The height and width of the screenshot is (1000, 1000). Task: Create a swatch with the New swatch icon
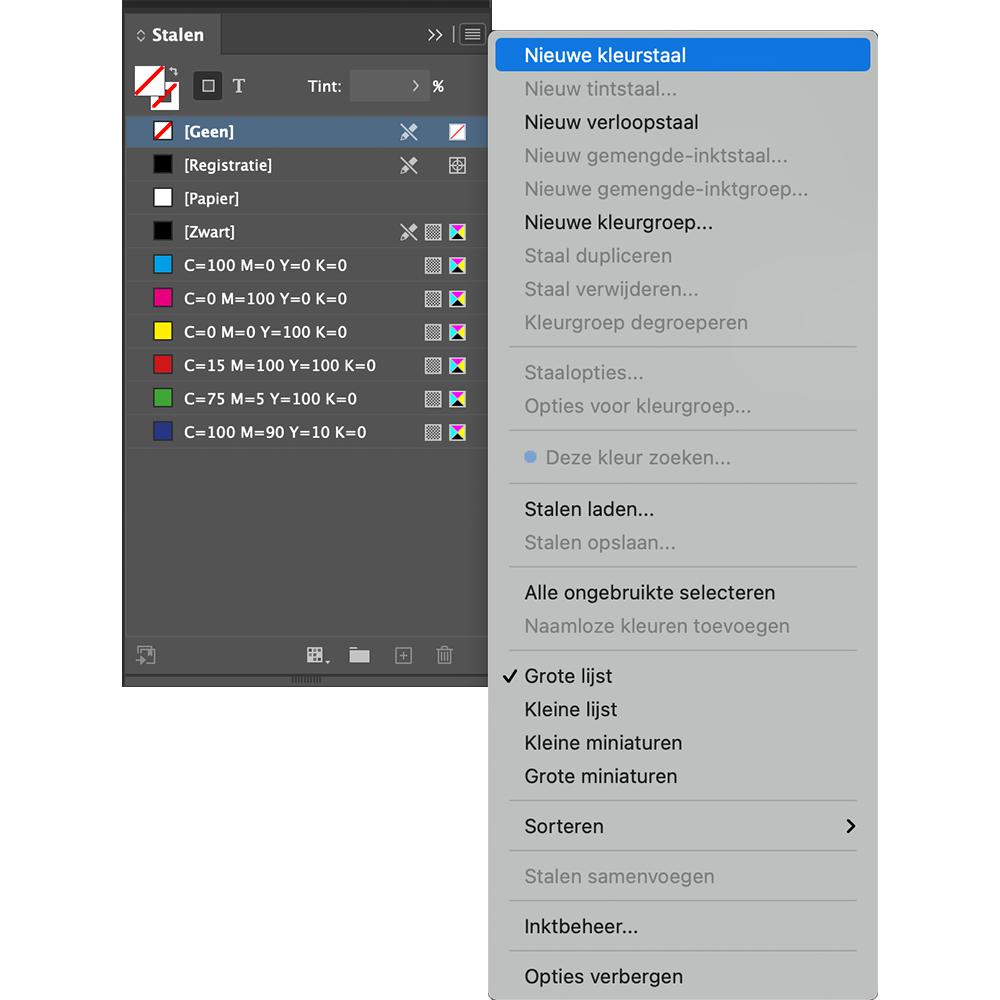pyautogui.click(x=403, y=655)
